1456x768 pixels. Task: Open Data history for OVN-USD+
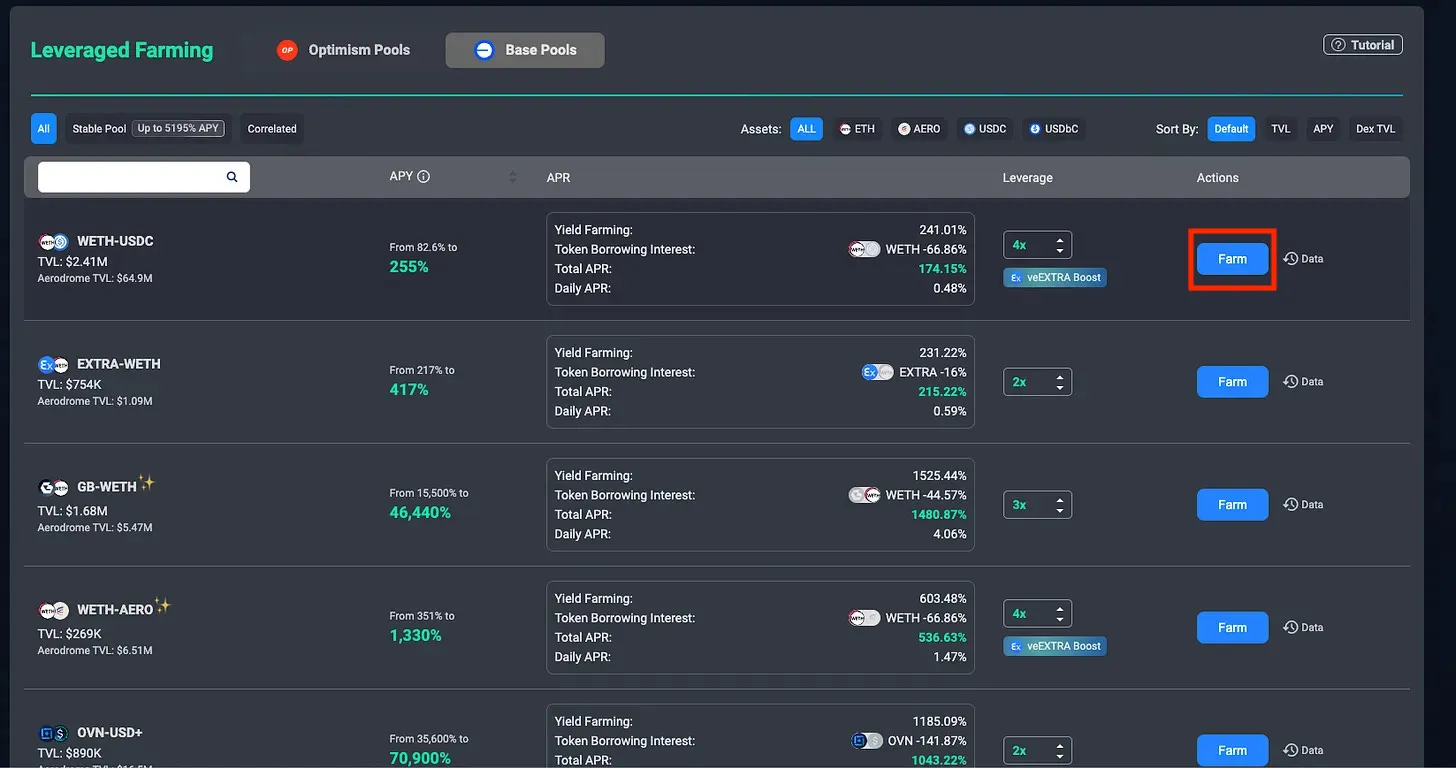[1303, 751]
